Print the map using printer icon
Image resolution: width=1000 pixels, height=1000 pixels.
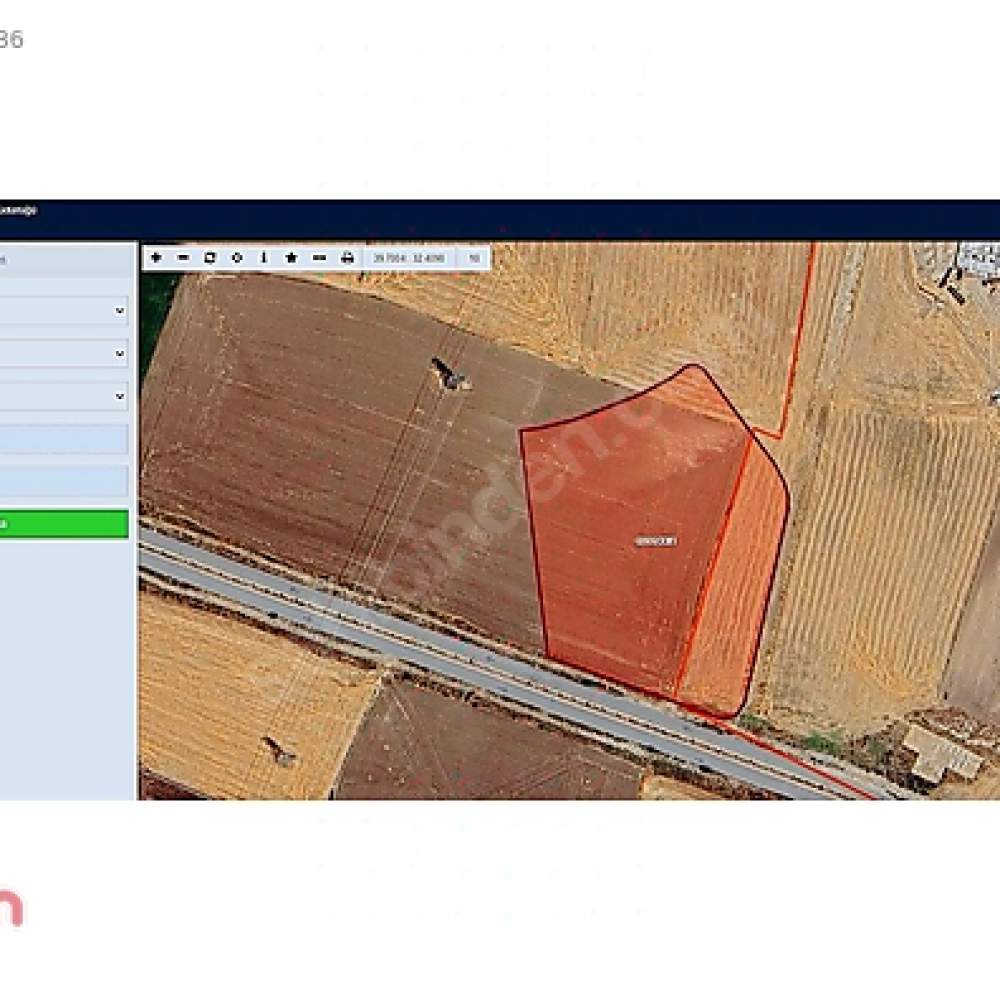click(347, 258)
